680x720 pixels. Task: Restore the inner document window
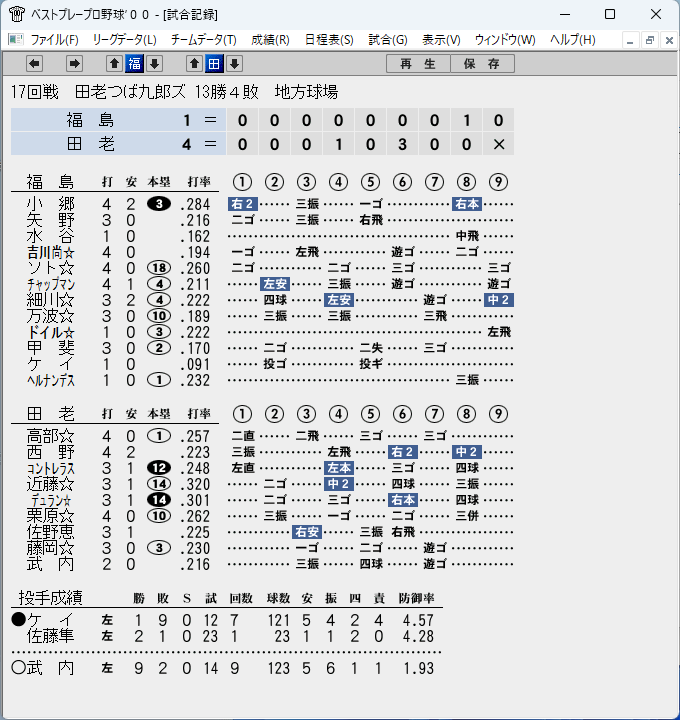(x=650, y=40)
